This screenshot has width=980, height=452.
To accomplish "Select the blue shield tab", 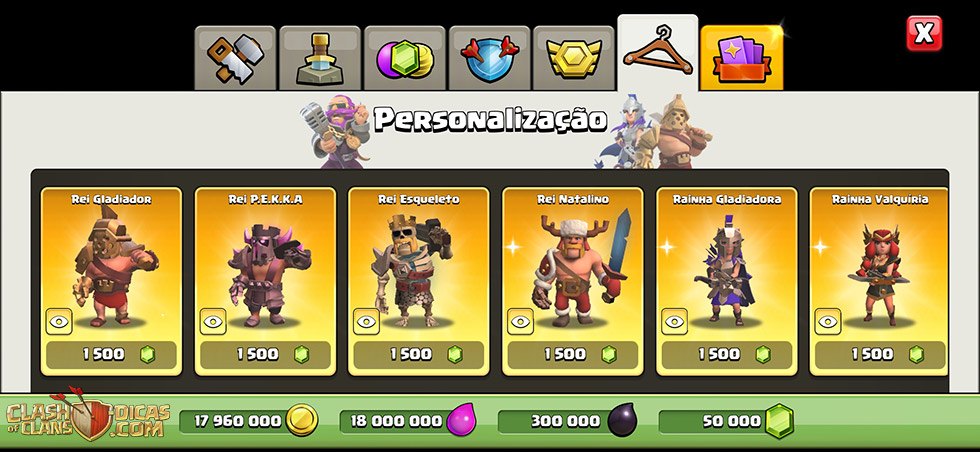I will pyautogui.click(x=489, y=58).
